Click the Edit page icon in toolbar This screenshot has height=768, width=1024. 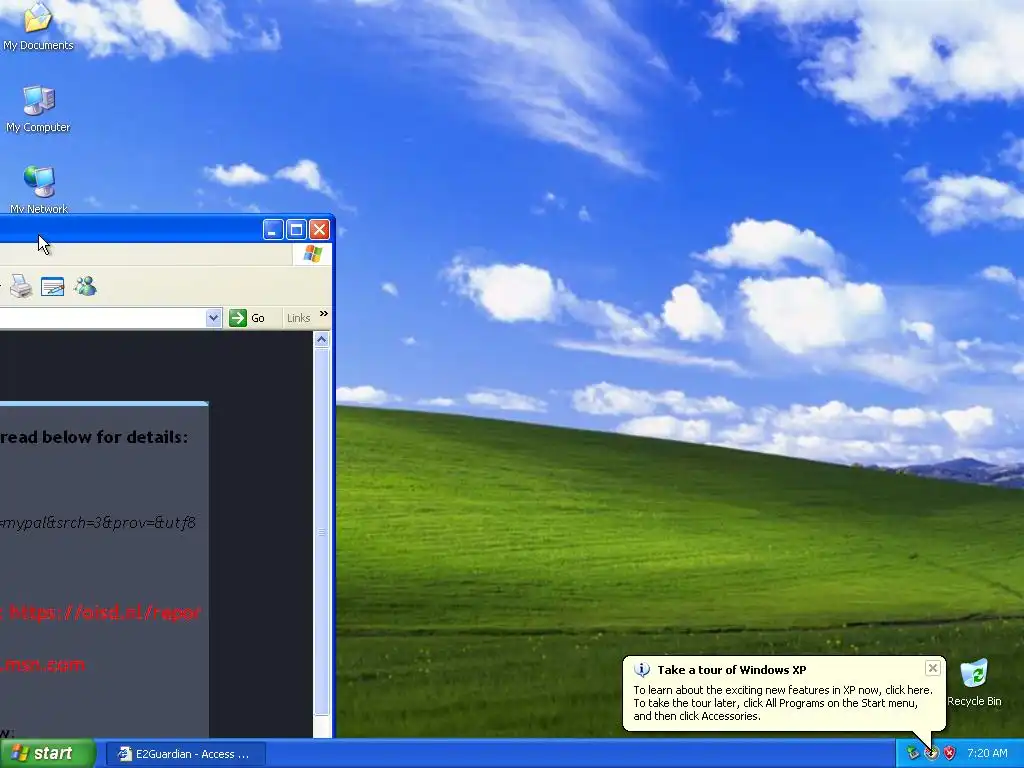[52, 286]
